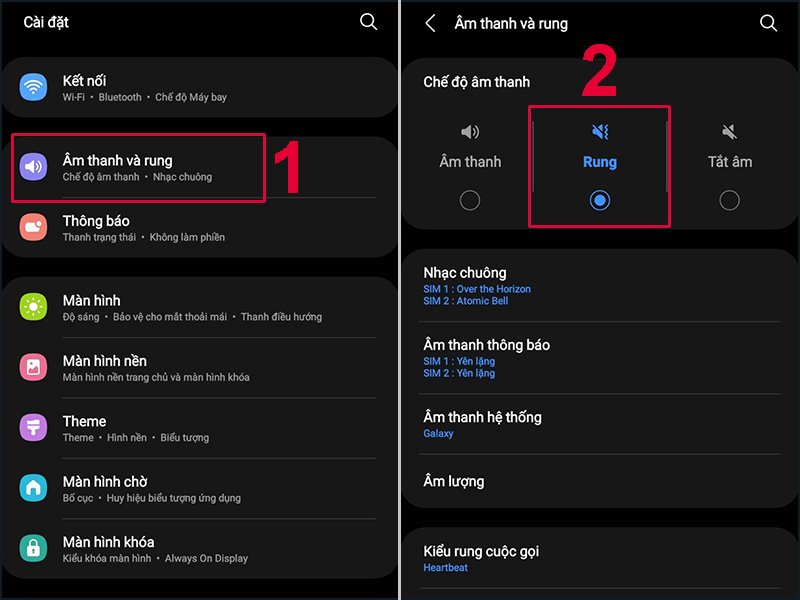Tap the green Màn hình brightness icon
The image size is (800, 600).
34,307
